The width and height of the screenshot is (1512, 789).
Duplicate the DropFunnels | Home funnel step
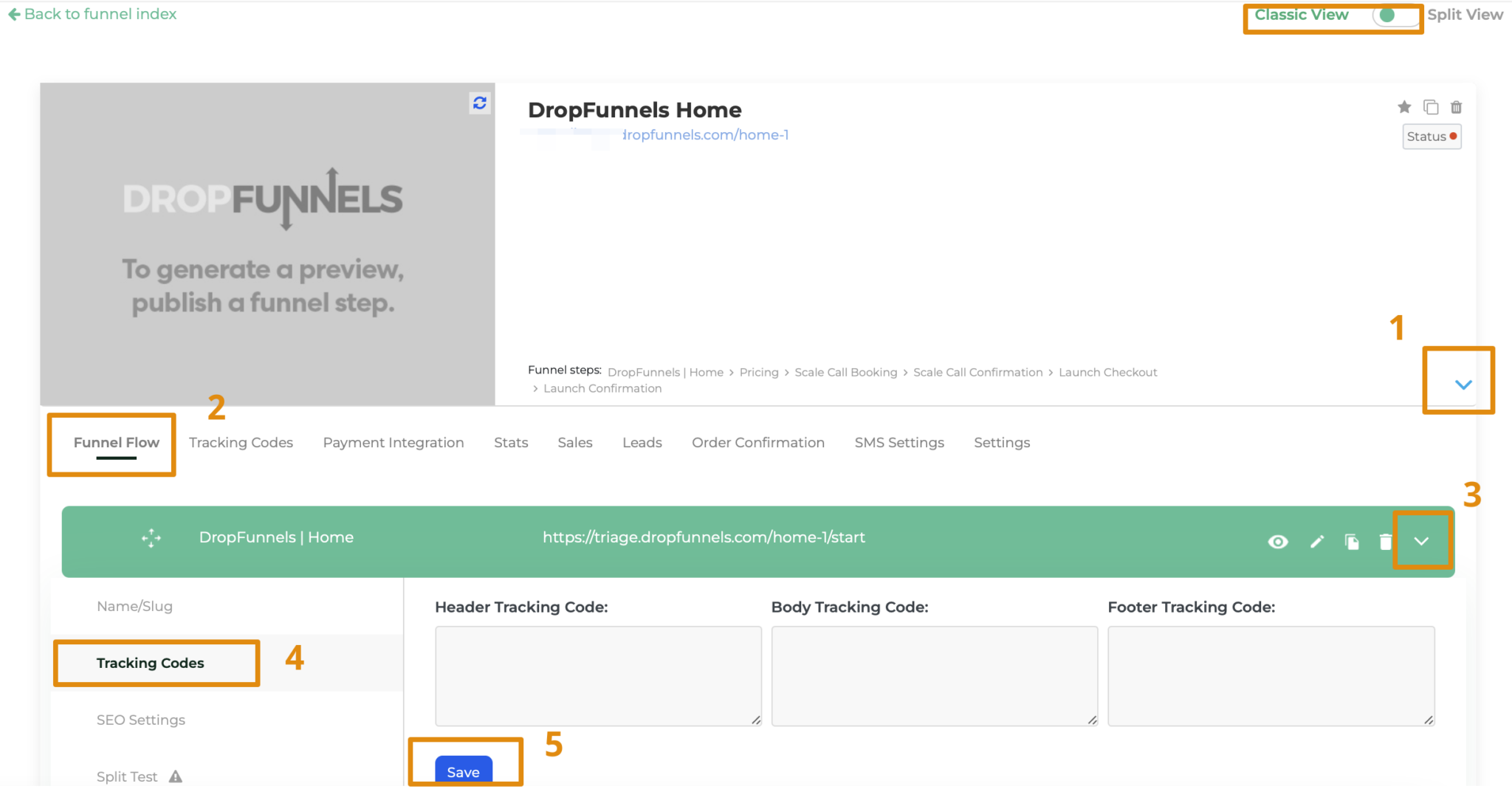pos(1352,541)
